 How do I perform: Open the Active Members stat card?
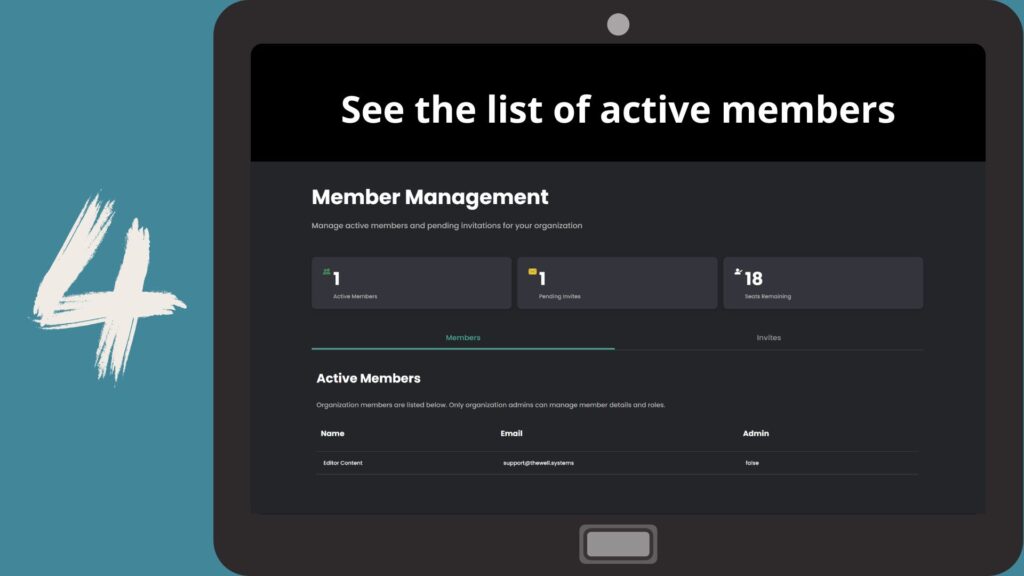pos(411,283)
